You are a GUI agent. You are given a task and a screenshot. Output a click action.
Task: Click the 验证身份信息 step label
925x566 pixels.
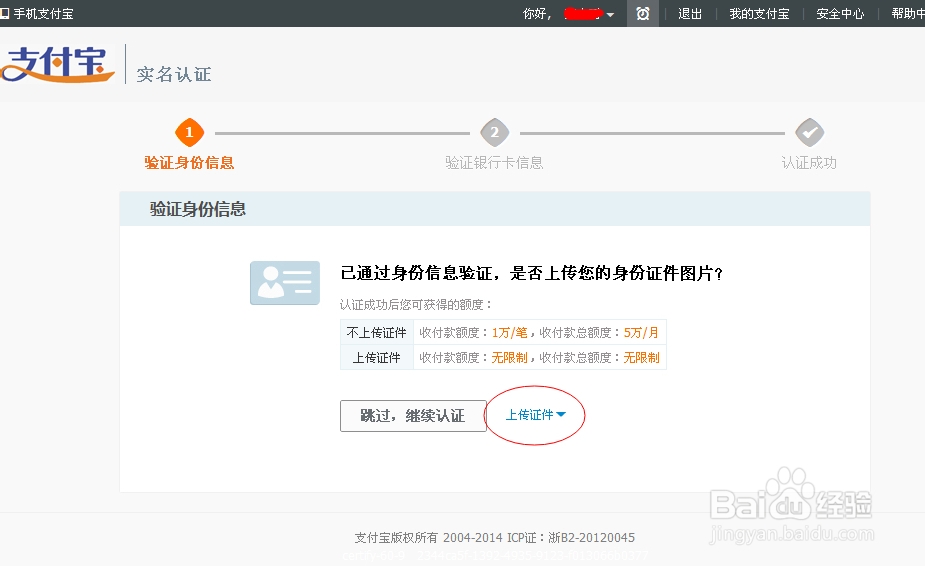click(189, 162)
